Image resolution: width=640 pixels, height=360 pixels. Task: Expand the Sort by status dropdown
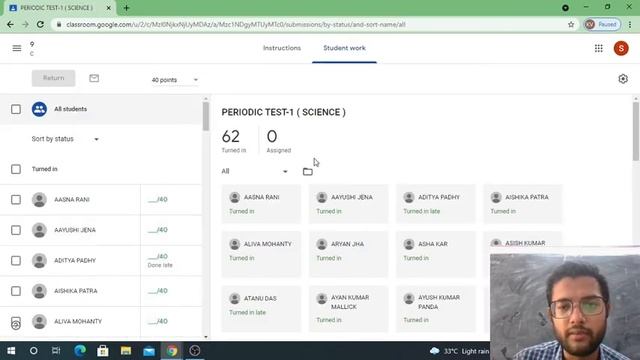click(65, 139)
